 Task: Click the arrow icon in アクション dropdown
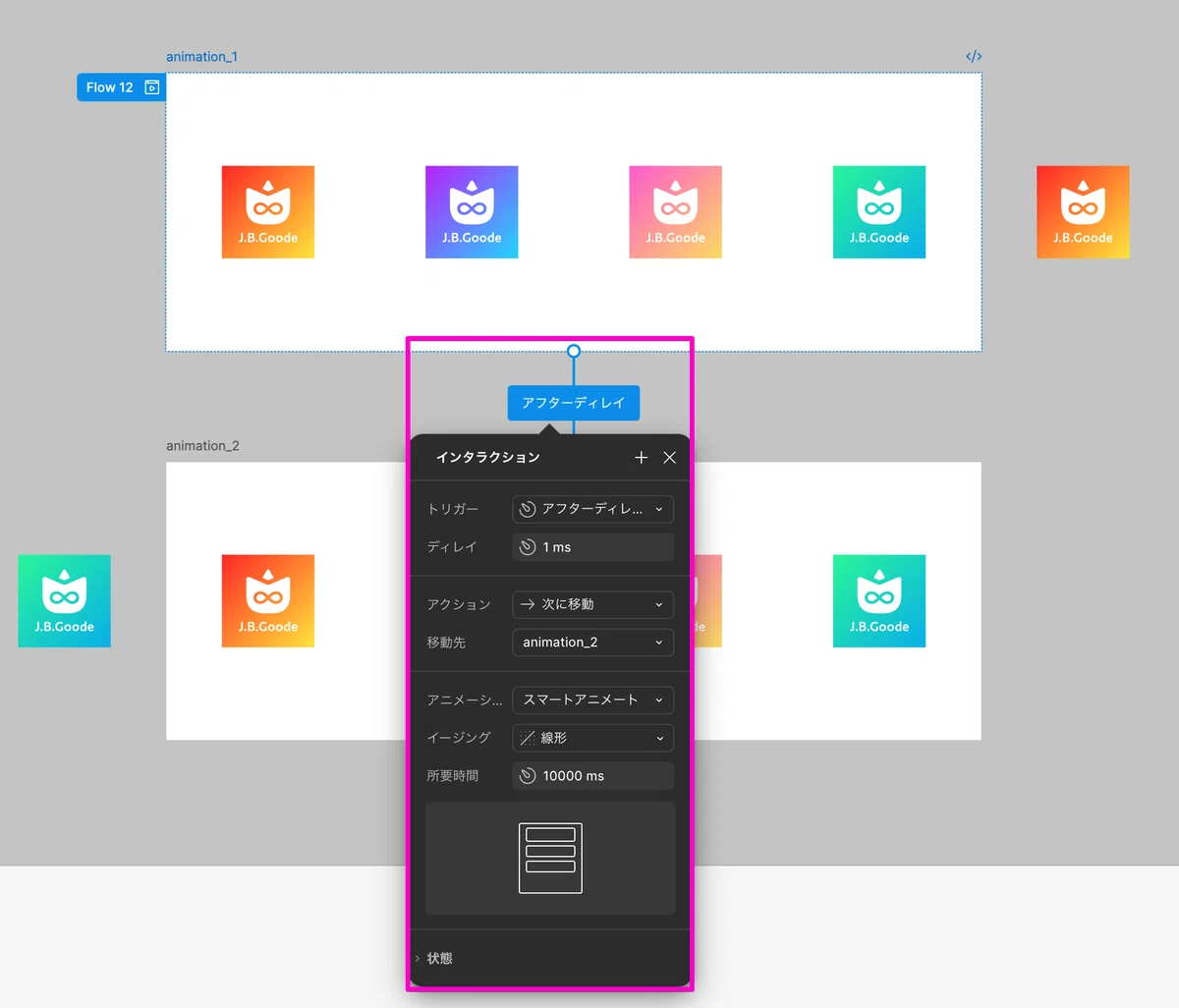(x=528, y=604)
